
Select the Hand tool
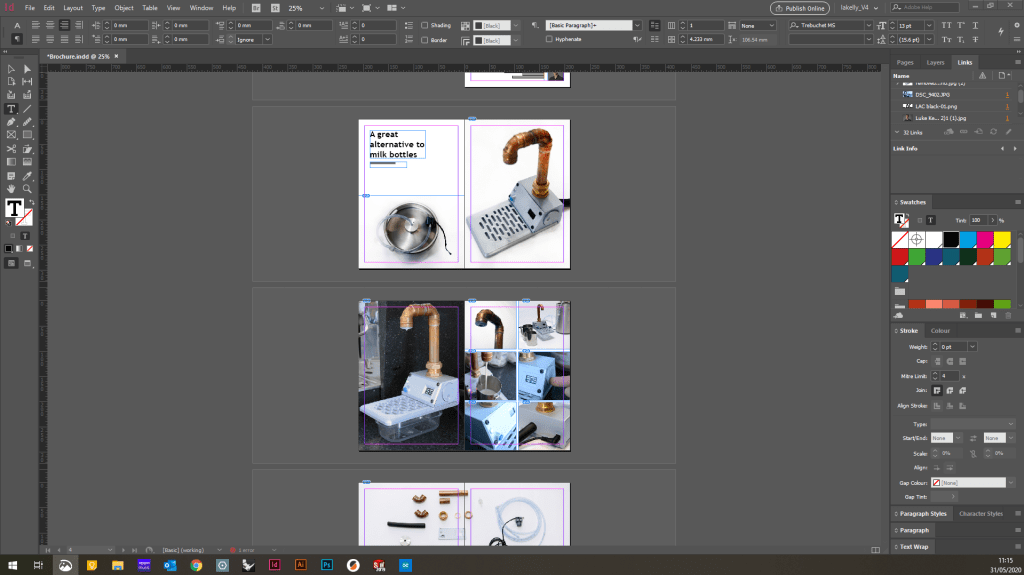11,188
